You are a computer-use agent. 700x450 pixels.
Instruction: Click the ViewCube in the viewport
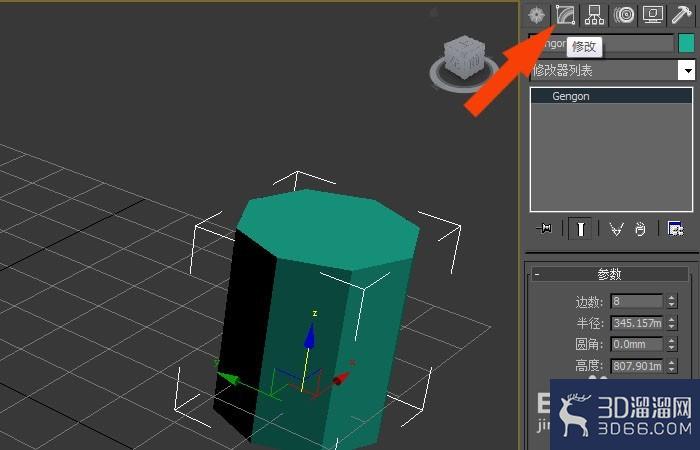[x=465, y=57]
